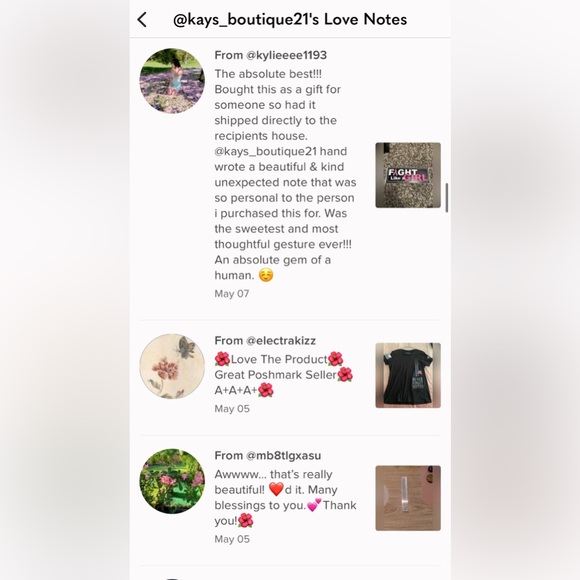Screen dimensions: 580x580
Task: Open the @mb8tlgxasu username link
Action: [x=283, y=455]
